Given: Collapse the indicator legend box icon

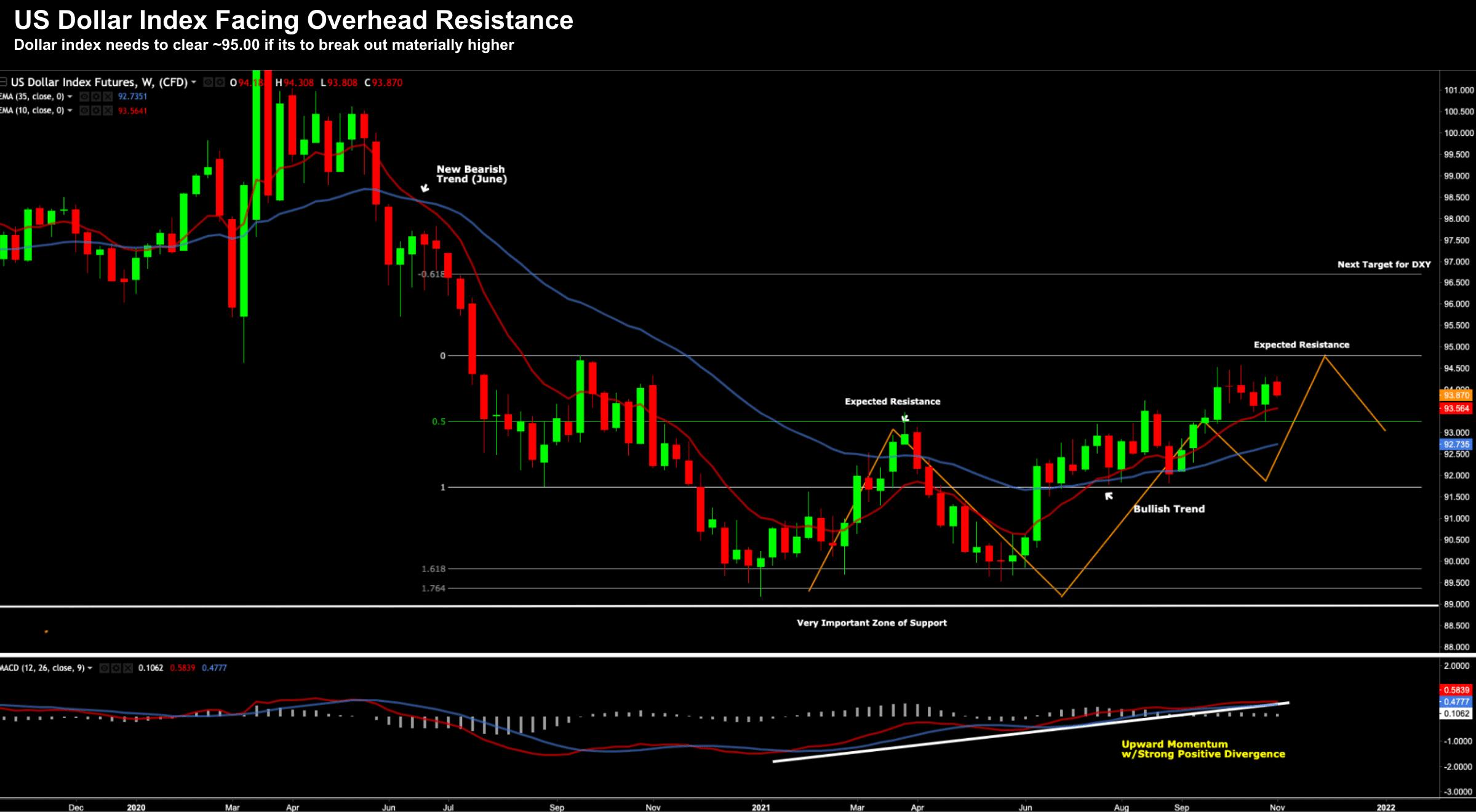Looking at the screenshot, I should pyautogui.click(x=3, y=82).
